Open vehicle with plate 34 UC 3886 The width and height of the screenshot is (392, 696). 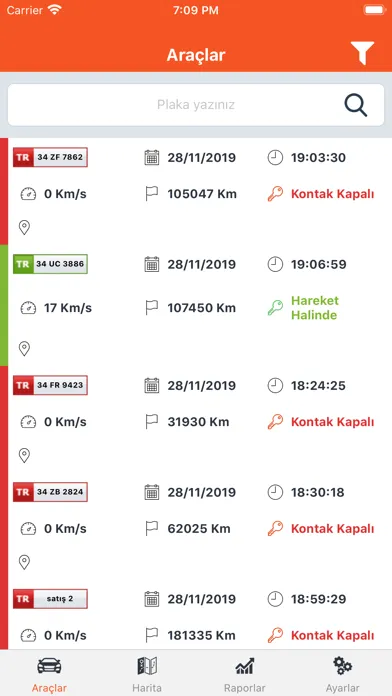50,264
